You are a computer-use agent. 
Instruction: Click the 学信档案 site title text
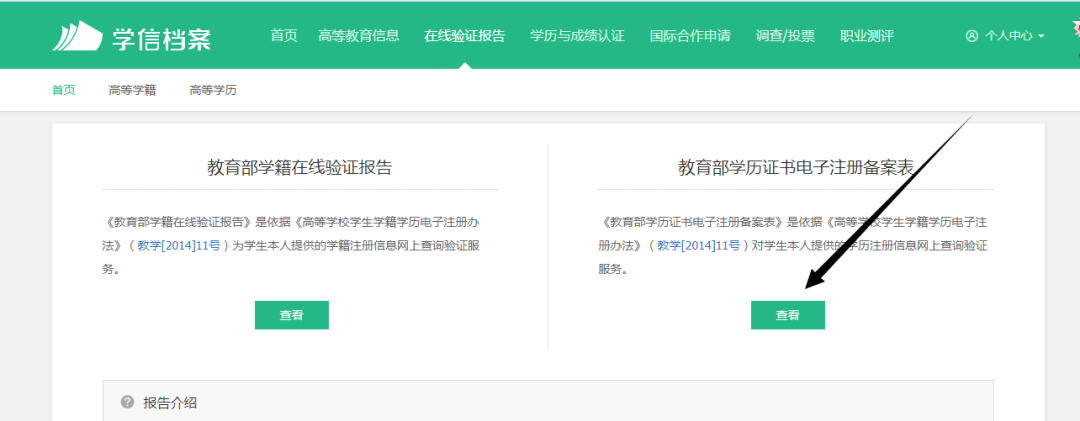pyautogui.click(x=162, y=38)
